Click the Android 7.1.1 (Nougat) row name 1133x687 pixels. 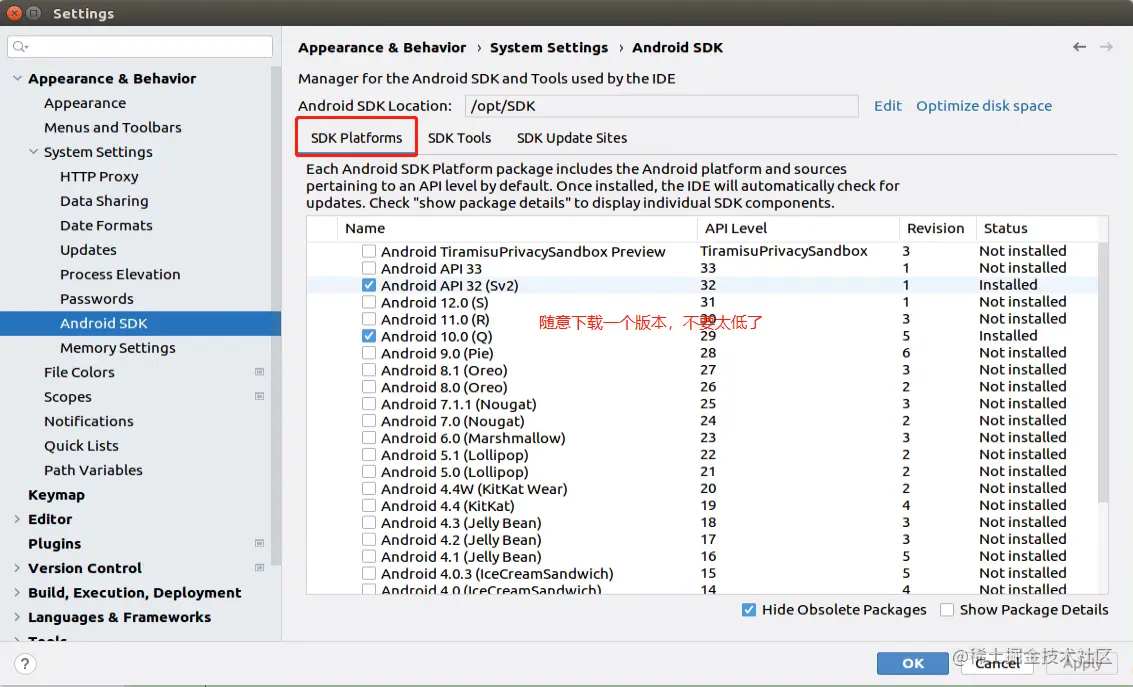tap(458, 404)
